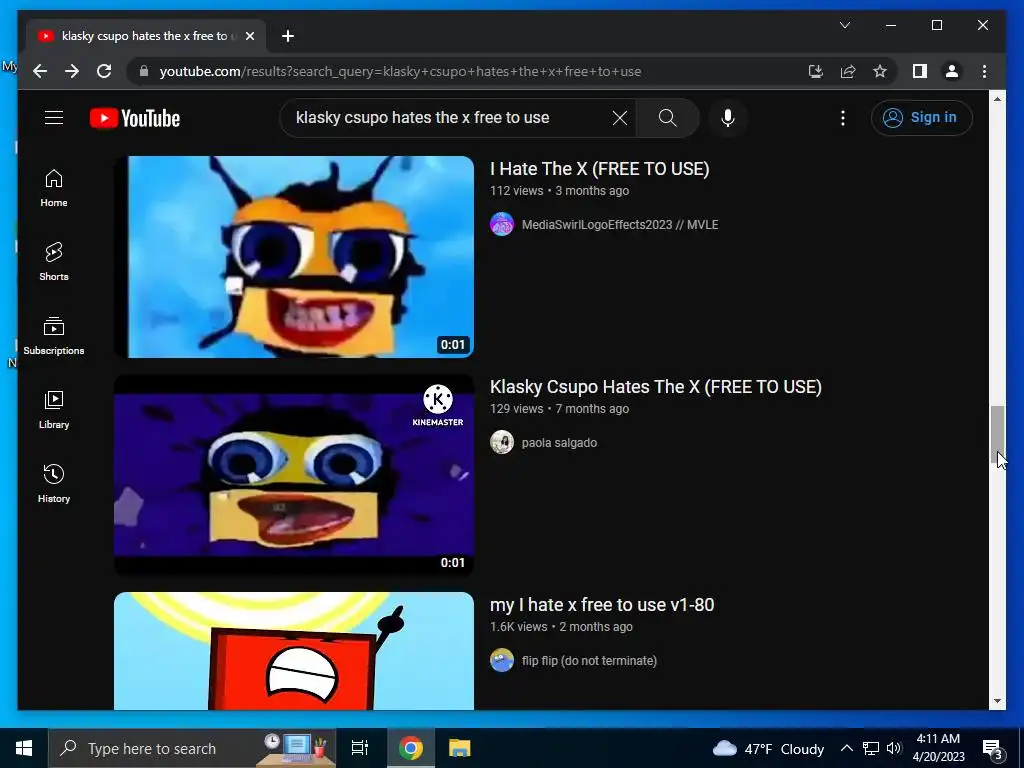Open Chrome profile icon
Image resolution: width=1024 pixels, height=768 pixels.
pyautogui.click(x=952, y=71)
